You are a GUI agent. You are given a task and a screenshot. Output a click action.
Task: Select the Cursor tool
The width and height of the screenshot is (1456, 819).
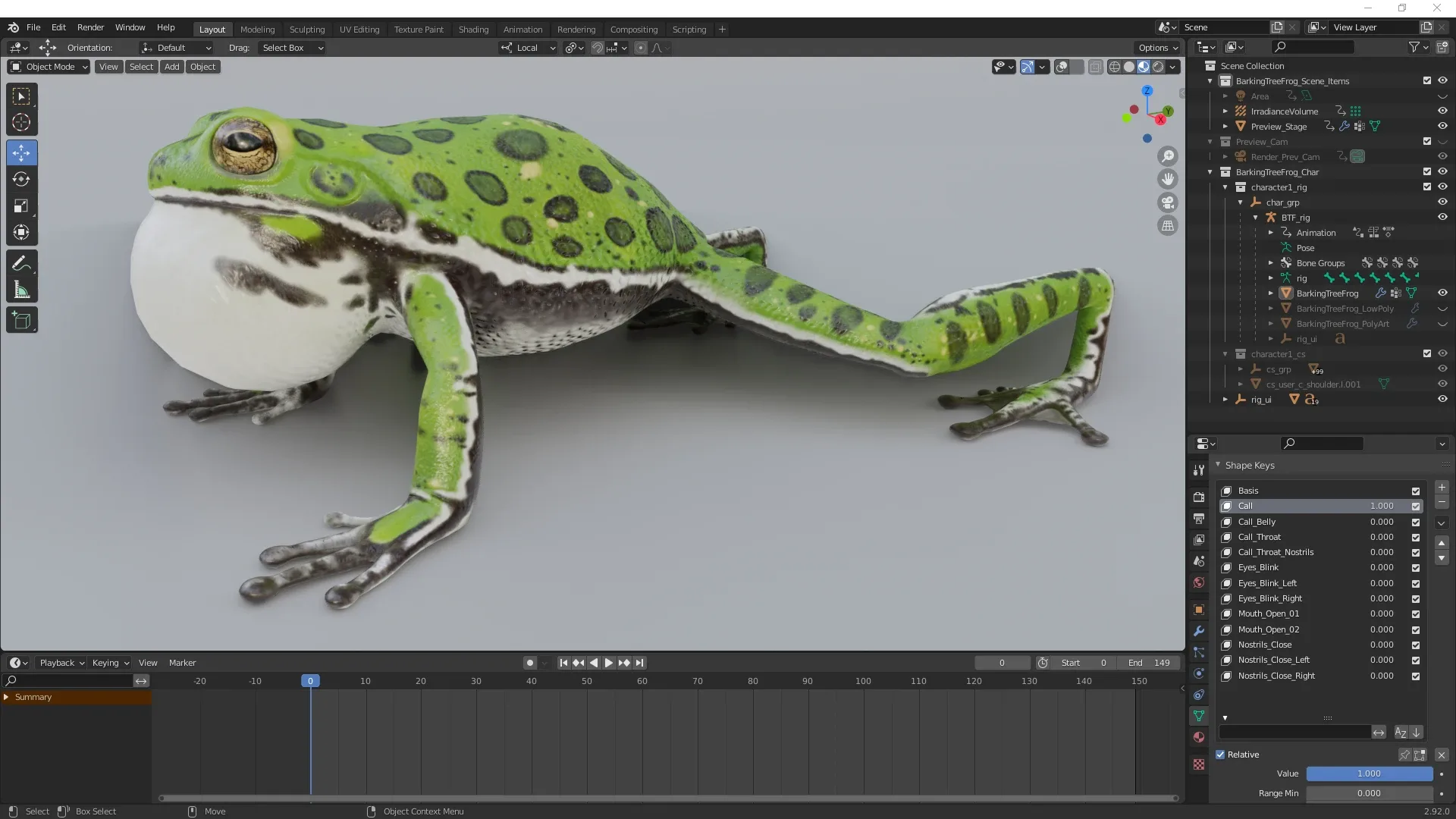[x=21, y=123]
